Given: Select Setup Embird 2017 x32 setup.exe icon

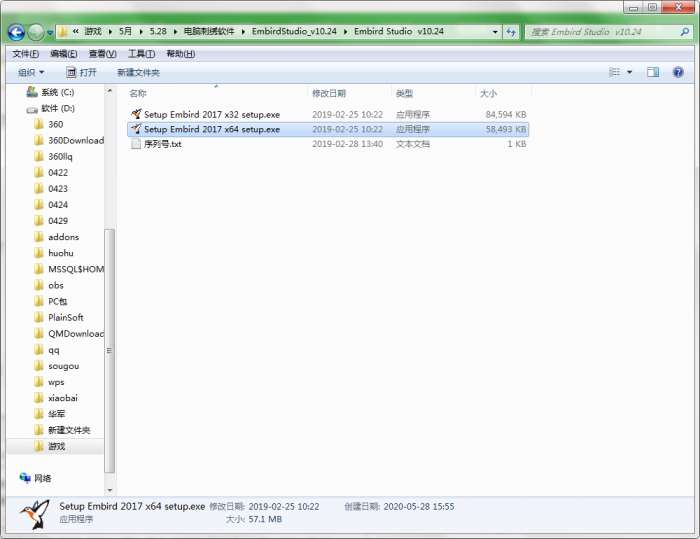Looking at the screenshot, I should pyautogui.click(x=136, y=114).
